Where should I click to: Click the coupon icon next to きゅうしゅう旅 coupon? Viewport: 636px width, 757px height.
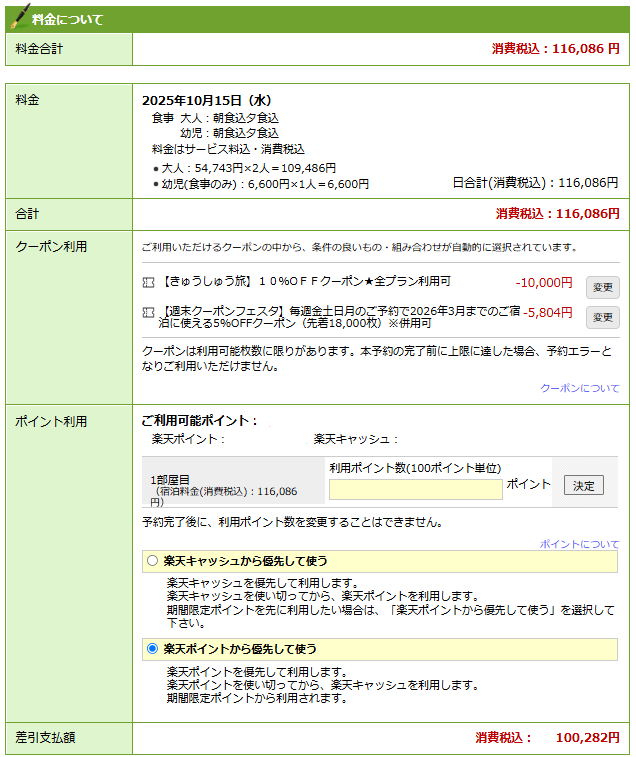pos(149,283)
